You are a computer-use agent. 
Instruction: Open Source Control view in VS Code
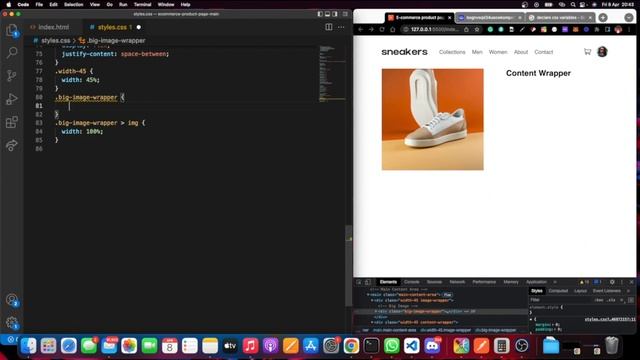[x=12, y=76]
